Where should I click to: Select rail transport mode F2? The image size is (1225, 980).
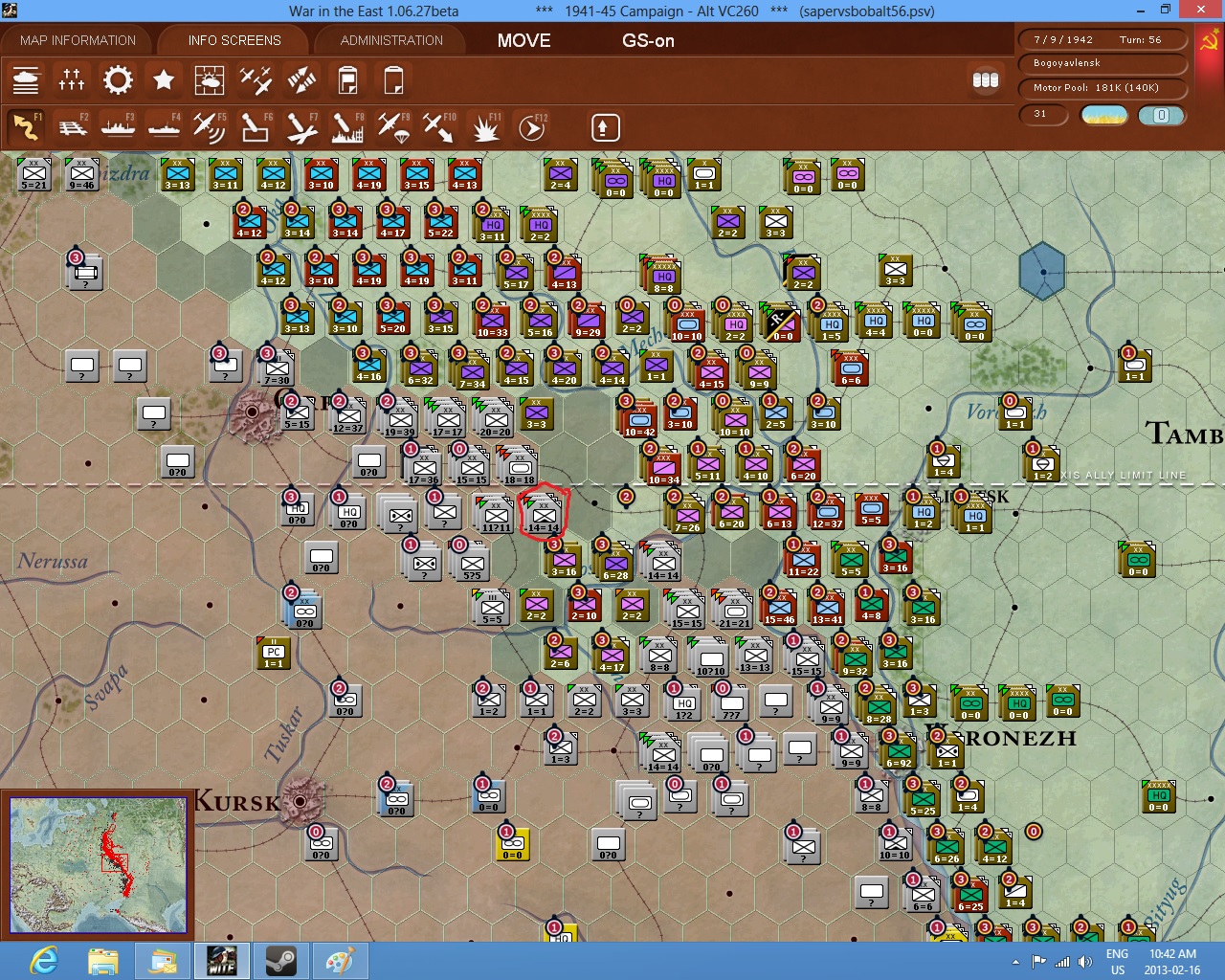click(72, 127)
